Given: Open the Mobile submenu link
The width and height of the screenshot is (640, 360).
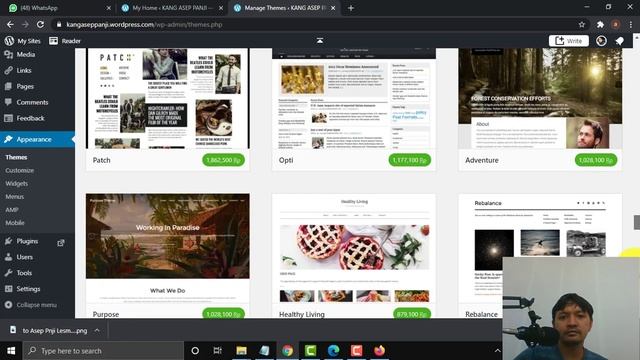Looking at the screenshot, I should tap(15, 222).
